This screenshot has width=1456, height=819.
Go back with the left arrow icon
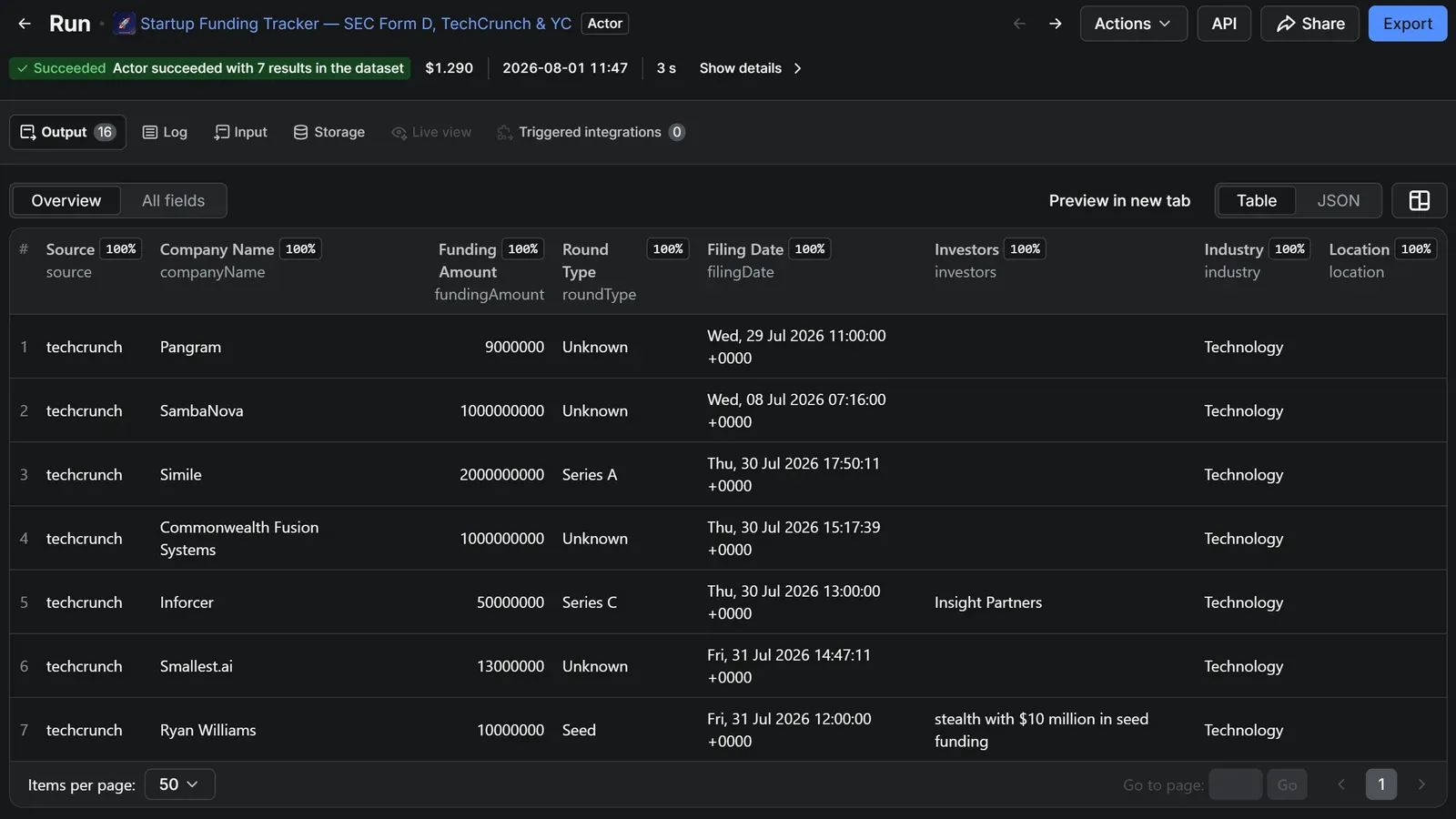(x=25, y=24)
